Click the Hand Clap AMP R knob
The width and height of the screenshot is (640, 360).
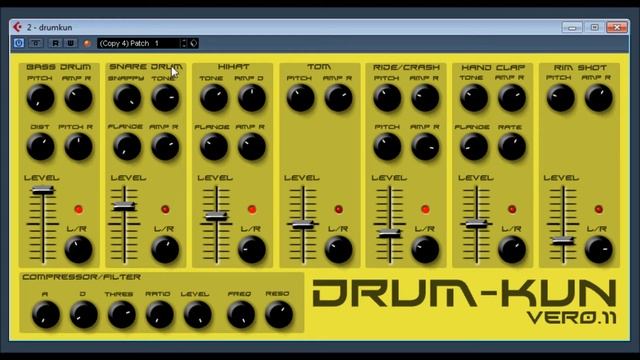[512, 98]
